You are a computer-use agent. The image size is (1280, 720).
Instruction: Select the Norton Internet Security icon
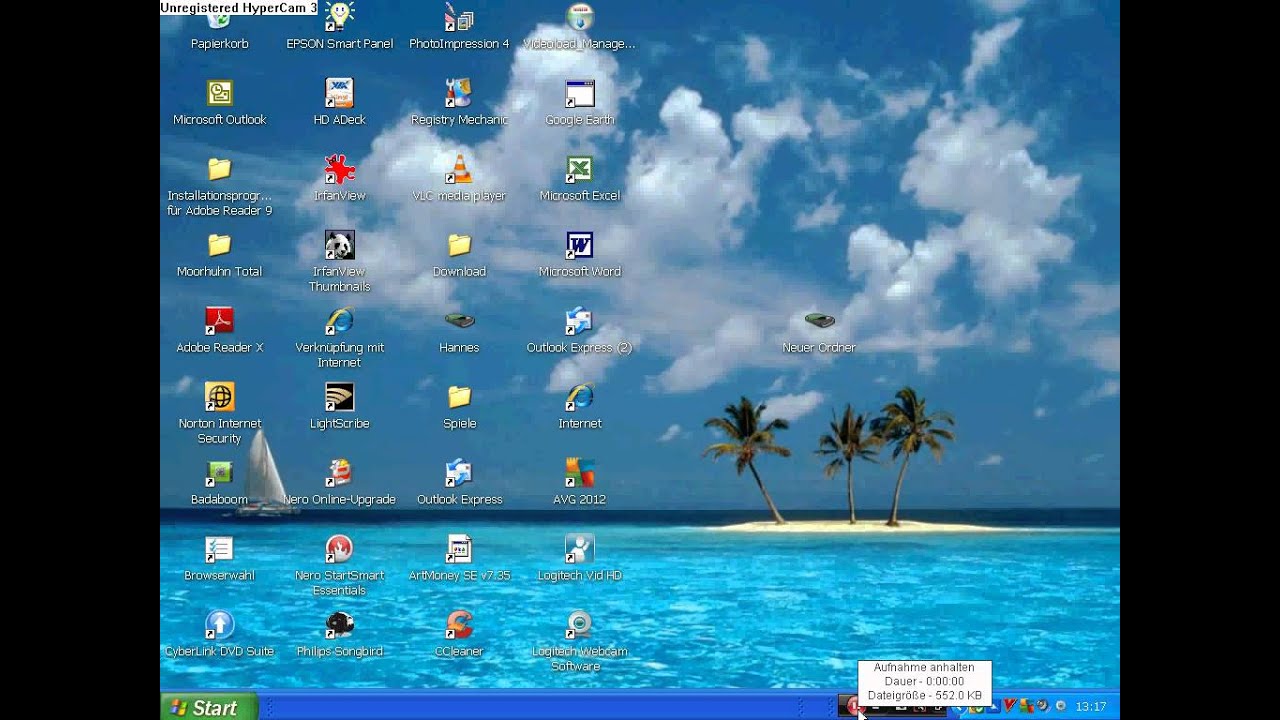tap(219, 397)
